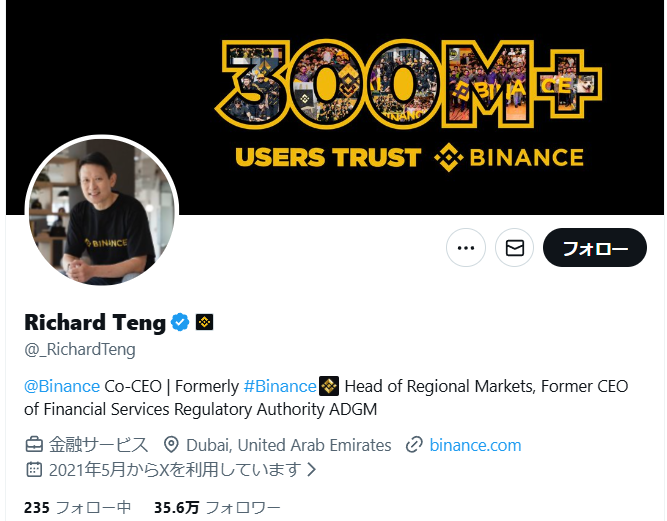Click the Binance logo emoji in bio
This screenshot has width=667, height=521.
tap(329, 386)
